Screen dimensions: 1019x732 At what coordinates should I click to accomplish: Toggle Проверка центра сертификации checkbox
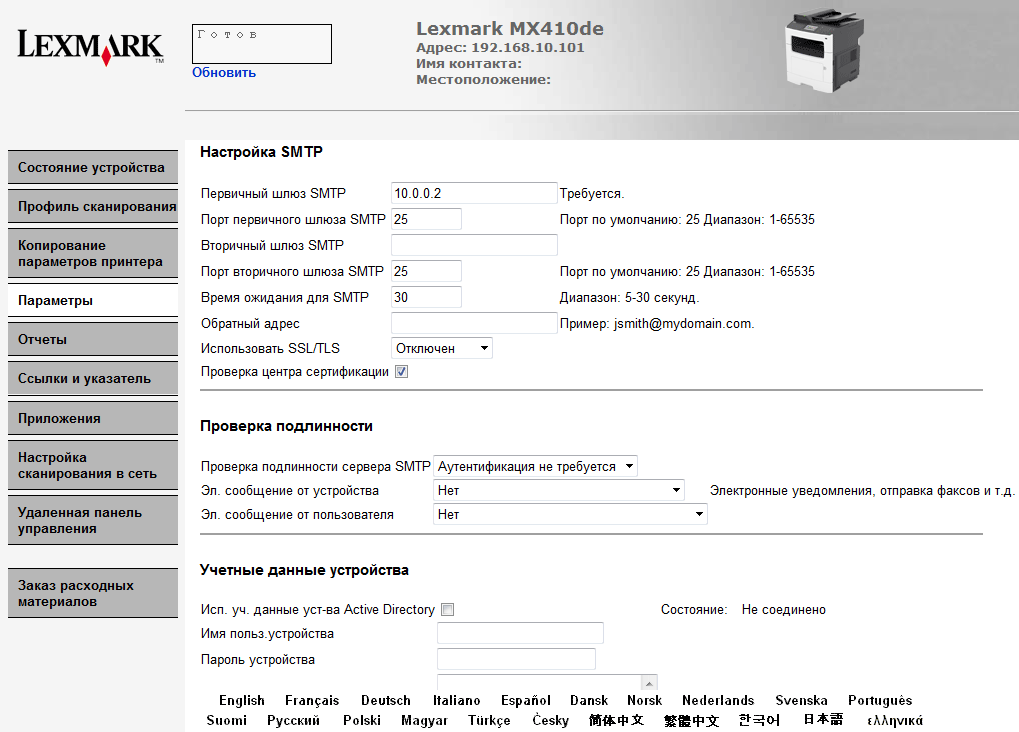tap(402, 372)
